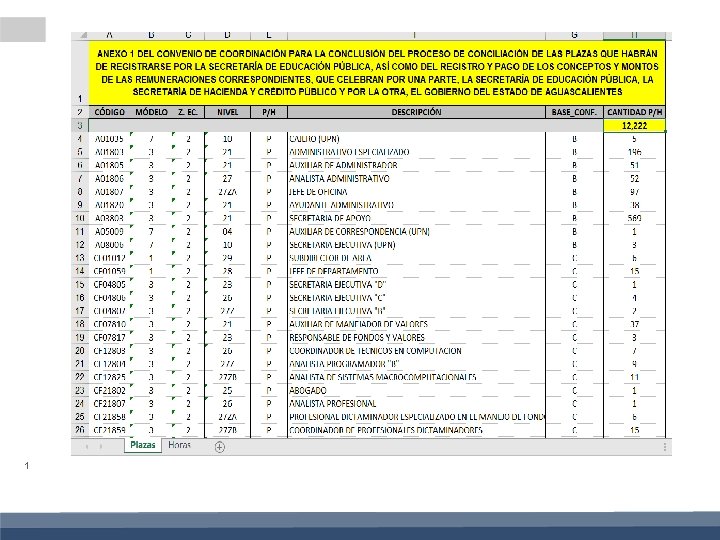Click cell AUXILIAR DE CORRESPONDENCIA (UPN)
720x540 pixels.
click(416, 231)
